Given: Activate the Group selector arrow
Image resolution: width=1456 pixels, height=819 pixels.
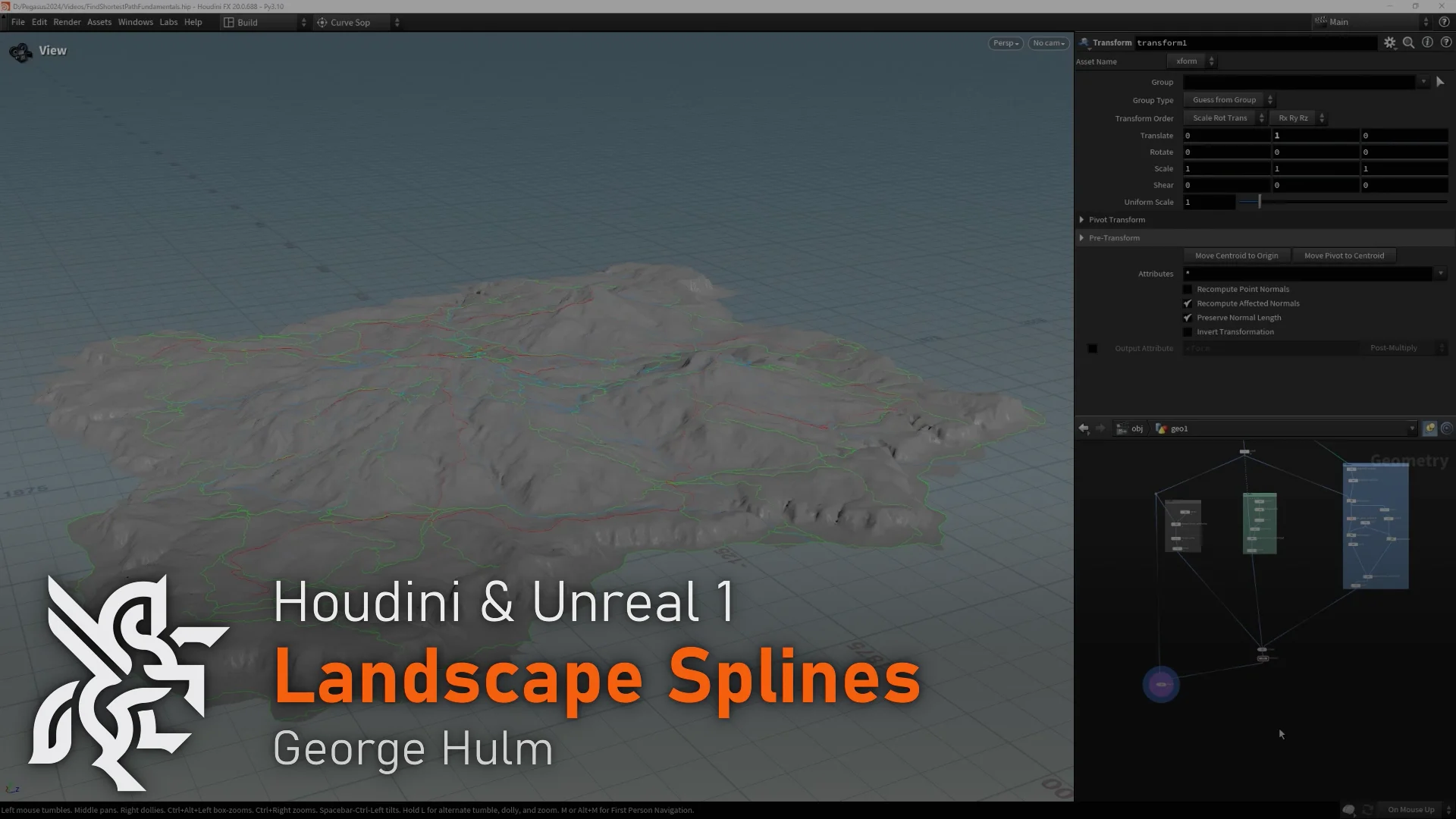Looking at the screenshot, I should [1440, 81].
